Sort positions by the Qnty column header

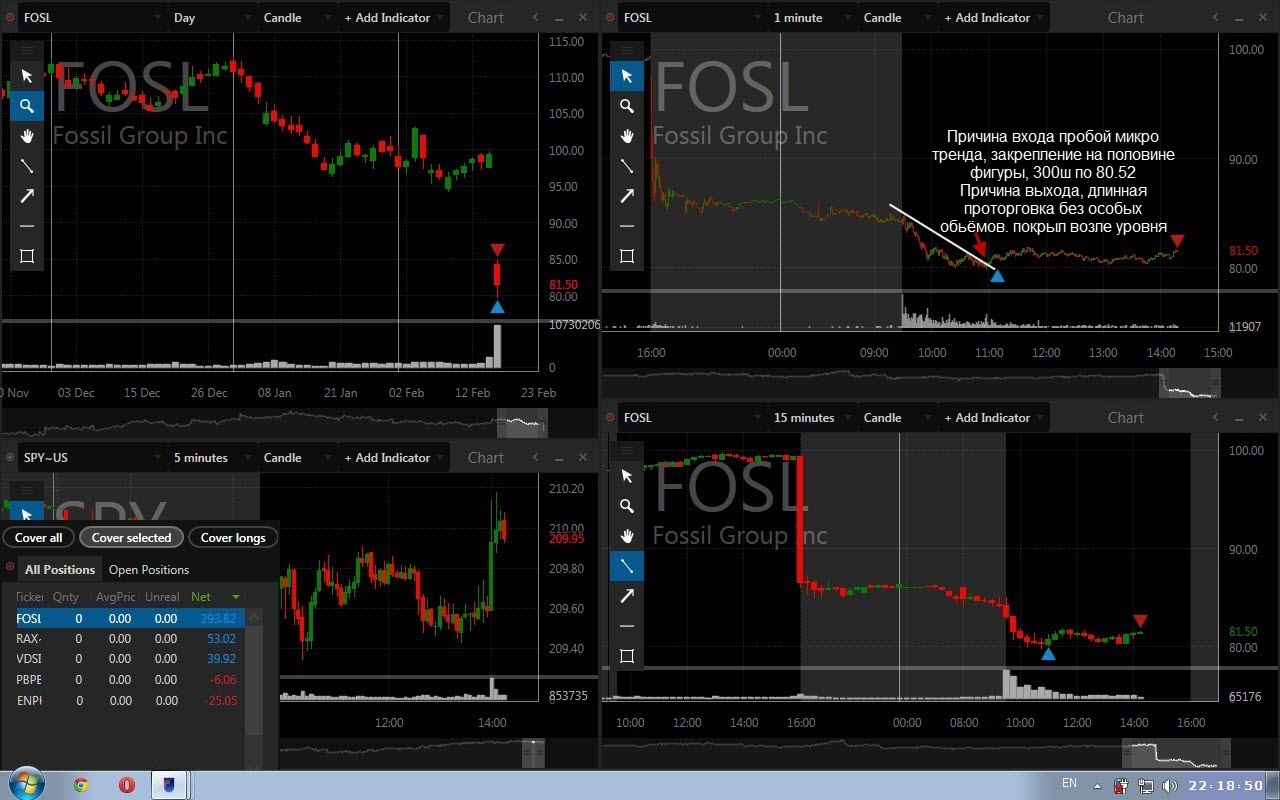point(66,596)
